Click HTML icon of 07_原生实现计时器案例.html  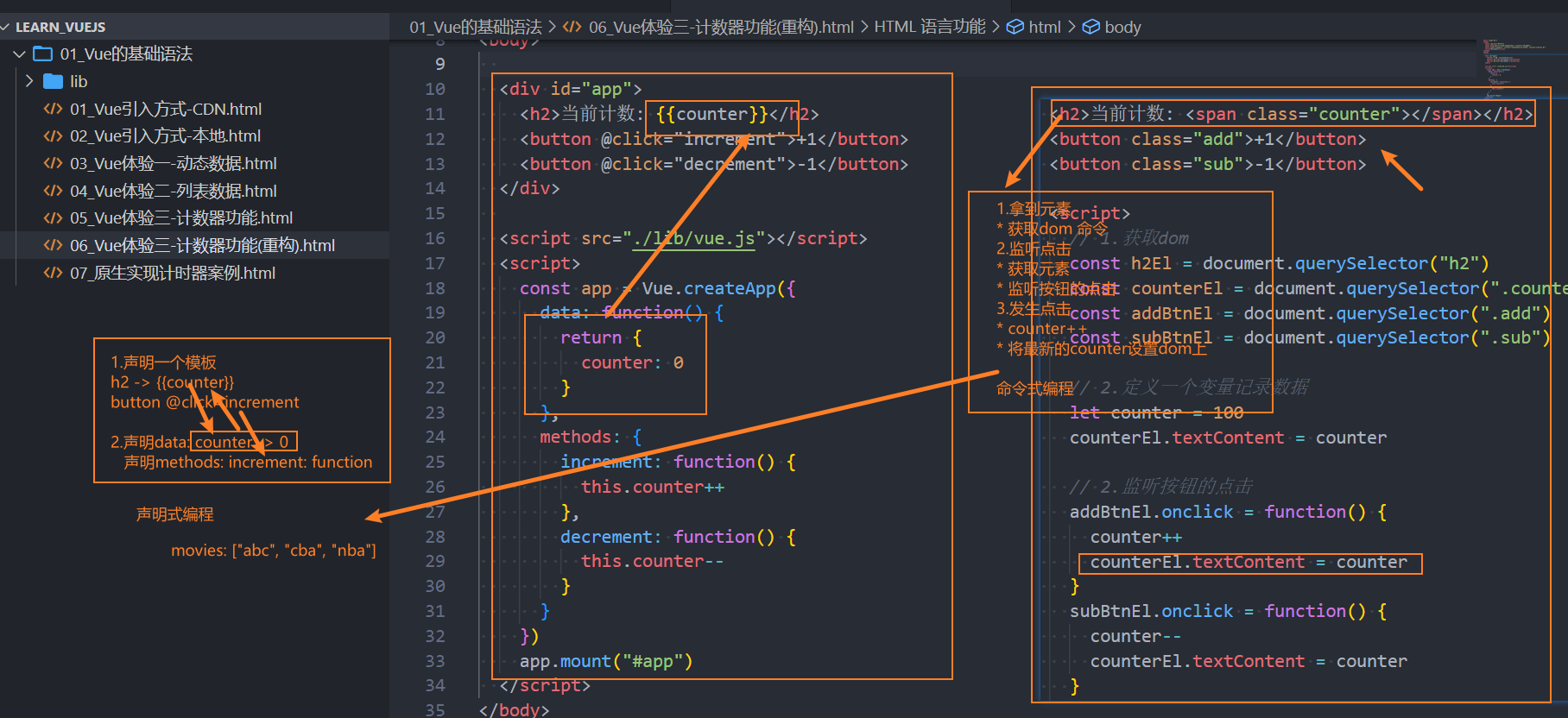click(53, 273)
